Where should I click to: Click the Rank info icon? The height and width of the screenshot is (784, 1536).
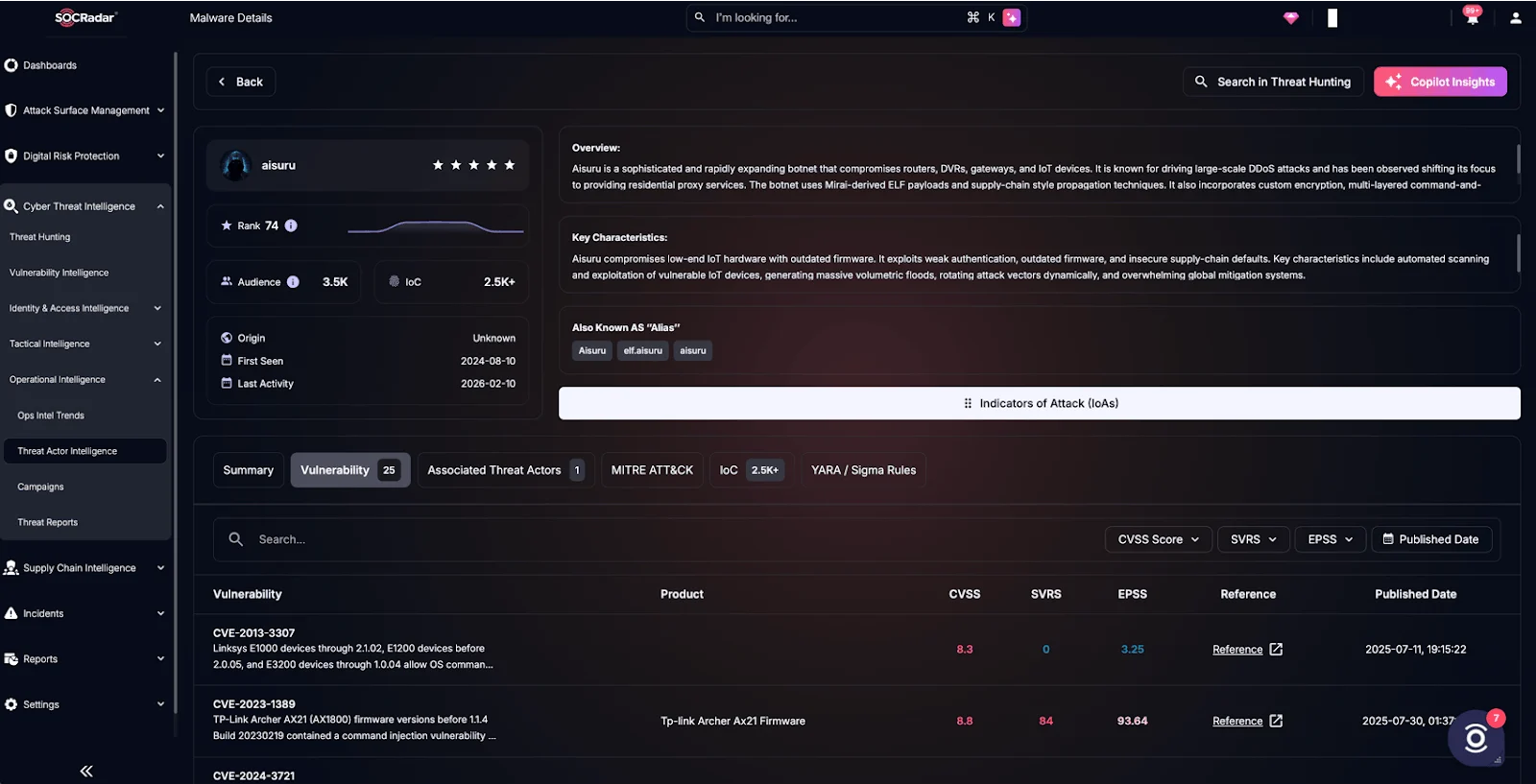tap(291, 226)
